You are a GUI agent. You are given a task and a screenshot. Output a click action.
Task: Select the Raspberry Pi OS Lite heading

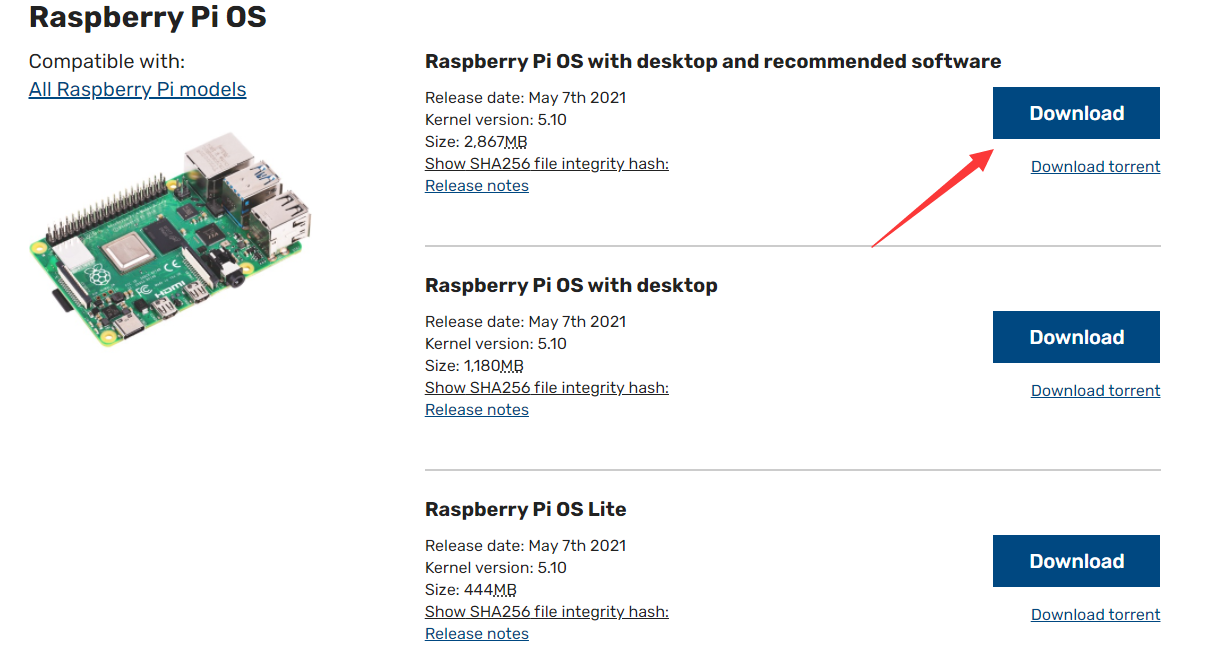click(526, 509)
